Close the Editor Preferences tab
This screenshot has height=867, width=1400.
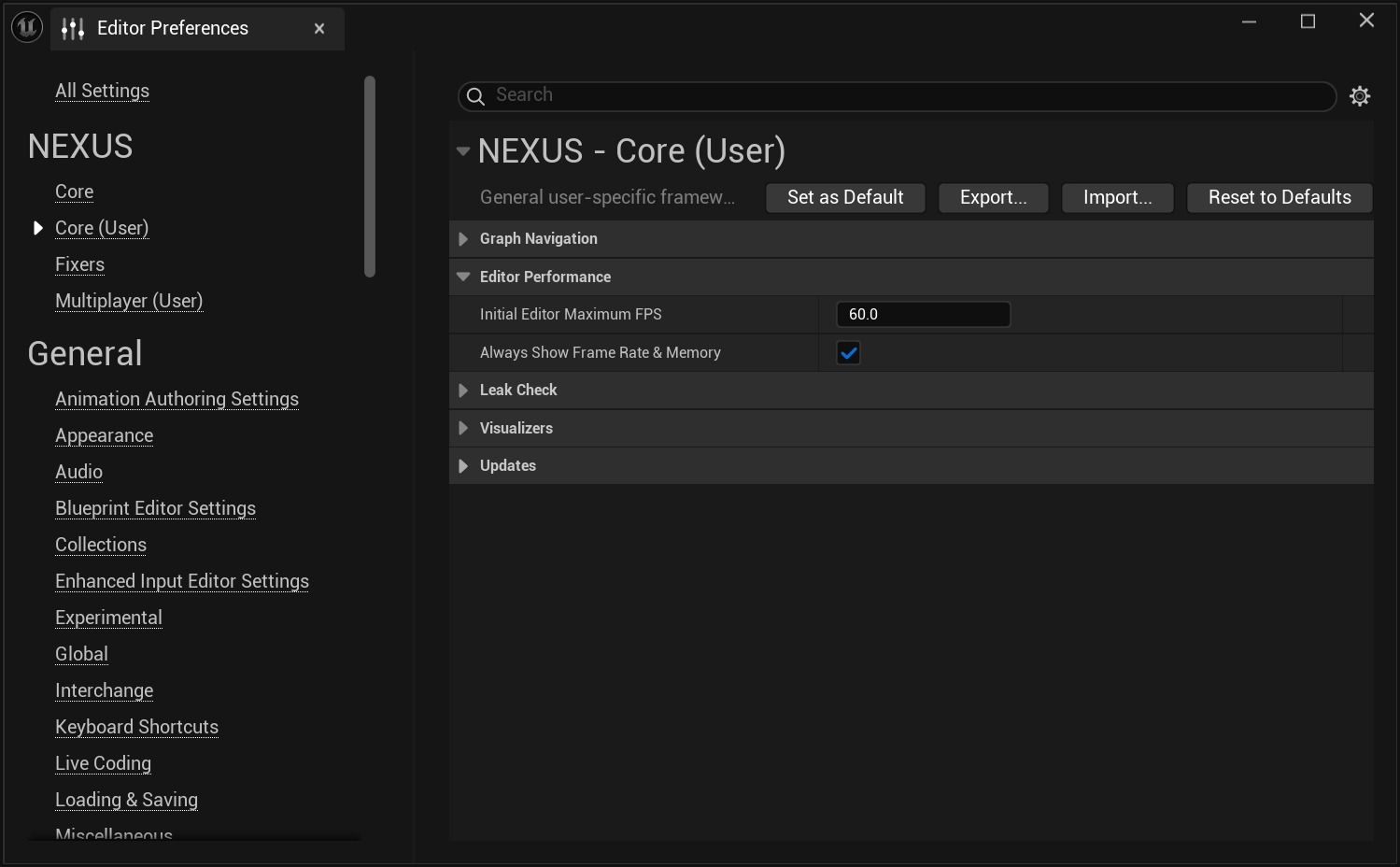point(318,29)
